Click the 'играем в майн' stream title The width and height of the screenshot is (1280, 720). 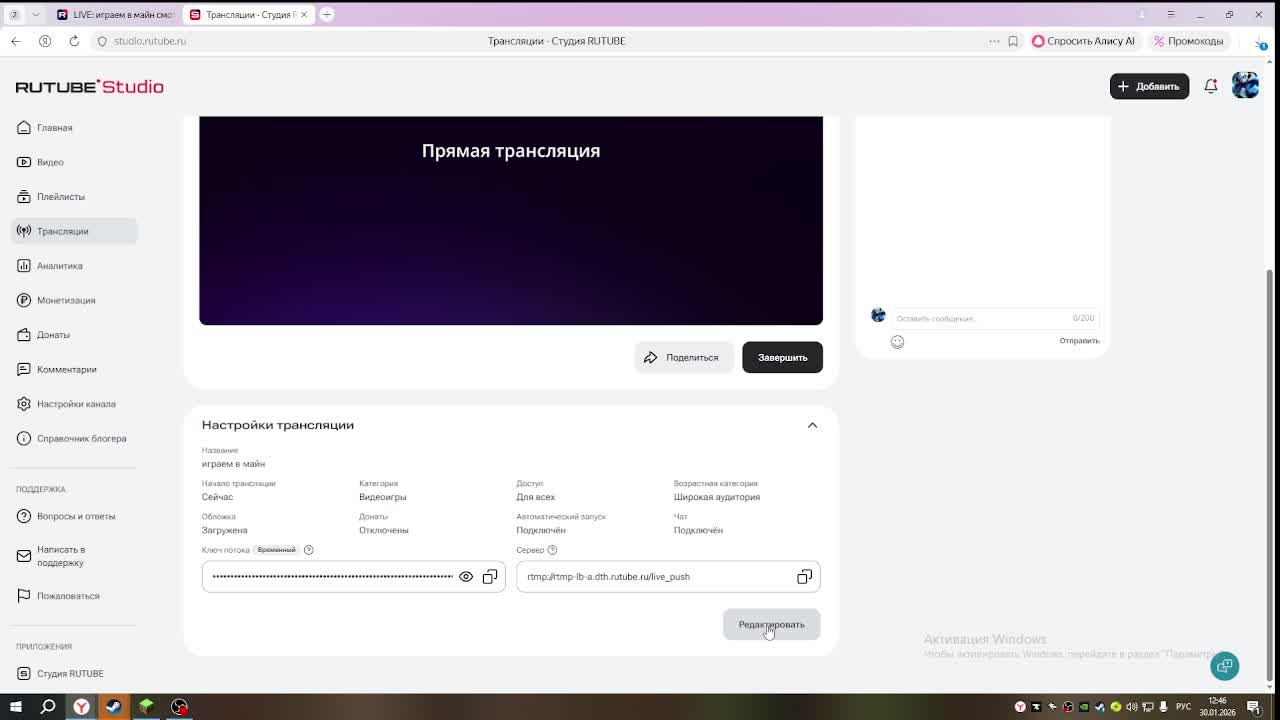(233, 464)
